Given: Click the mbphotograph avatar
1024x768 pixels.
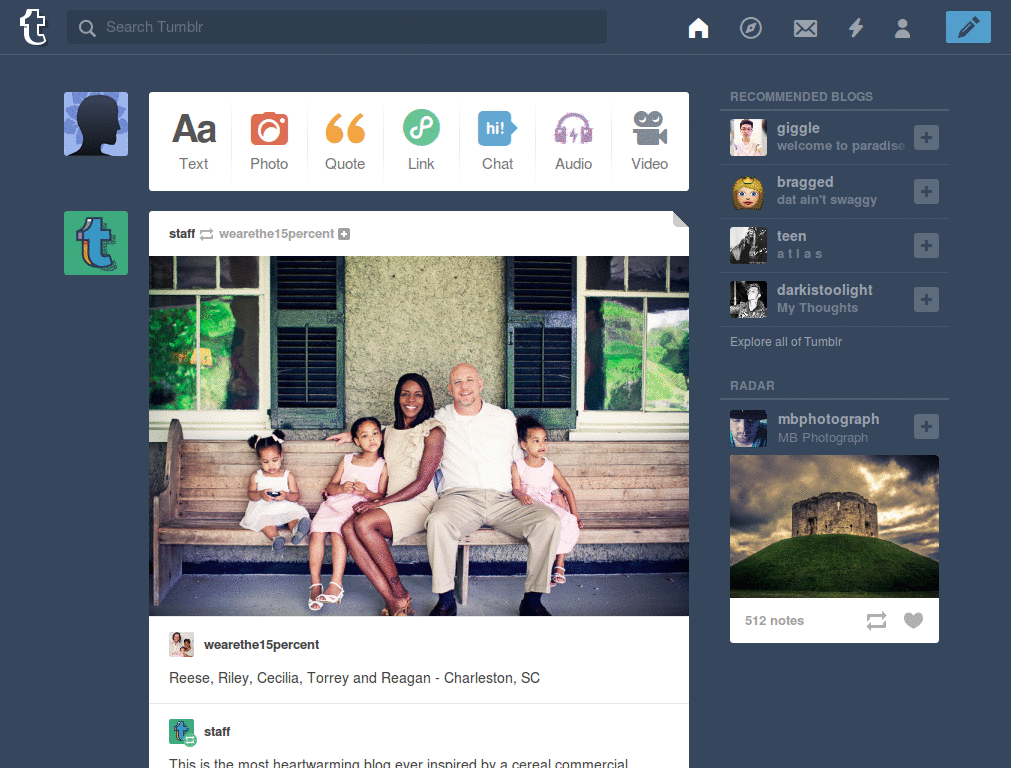Looking at the screenshot, I should coord(748,428).
